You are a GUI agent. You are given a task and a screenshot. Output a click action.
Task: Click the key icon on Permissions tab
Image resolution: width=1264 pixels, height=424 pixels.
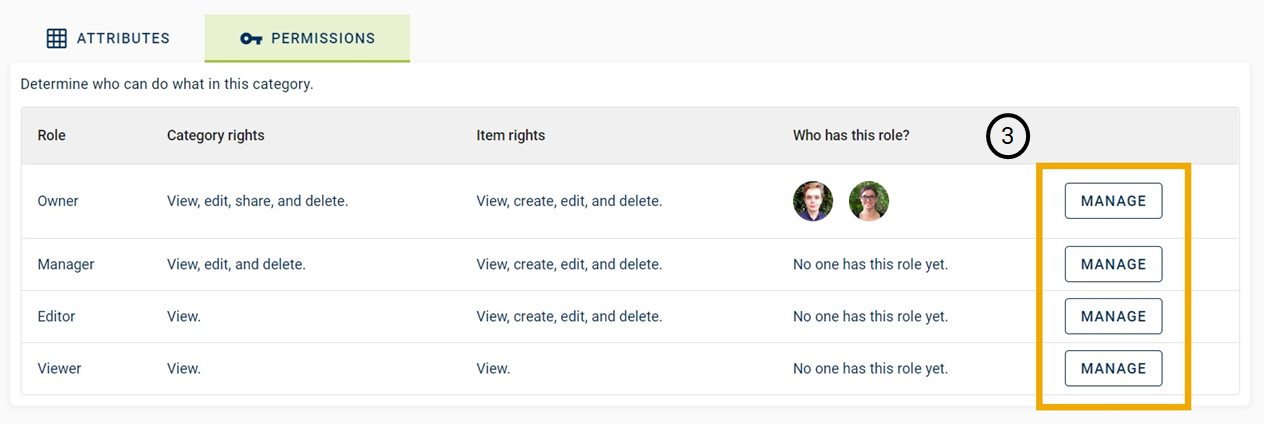[251, 39]
